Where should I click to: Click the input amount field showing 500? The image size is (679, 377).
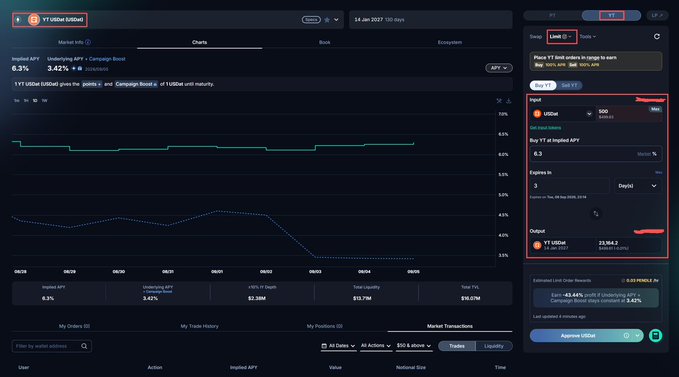point(629,114)
